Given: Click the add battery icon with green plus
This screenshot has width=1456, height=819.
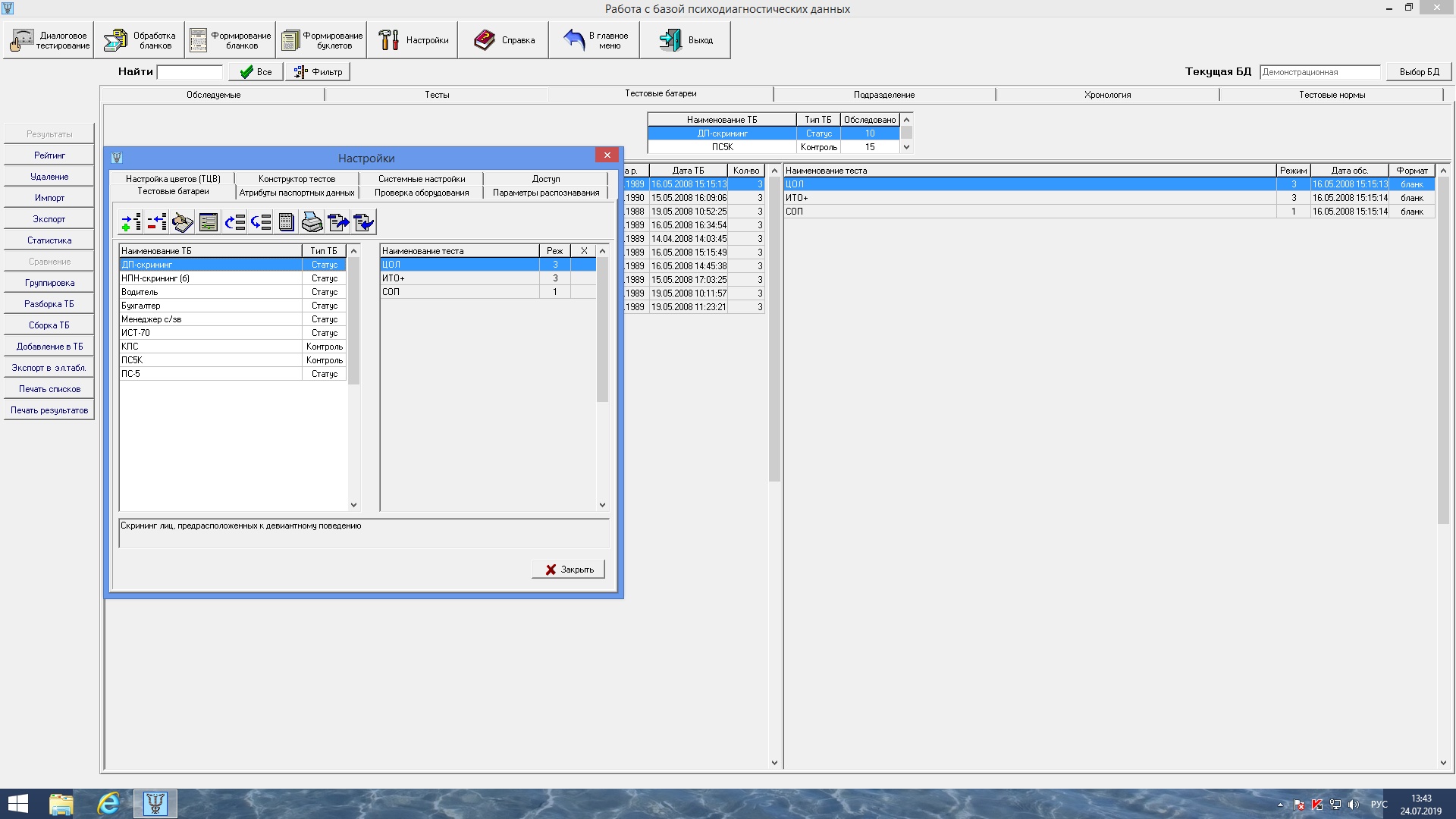Looking at the screenshot, I should pos(131,222).
